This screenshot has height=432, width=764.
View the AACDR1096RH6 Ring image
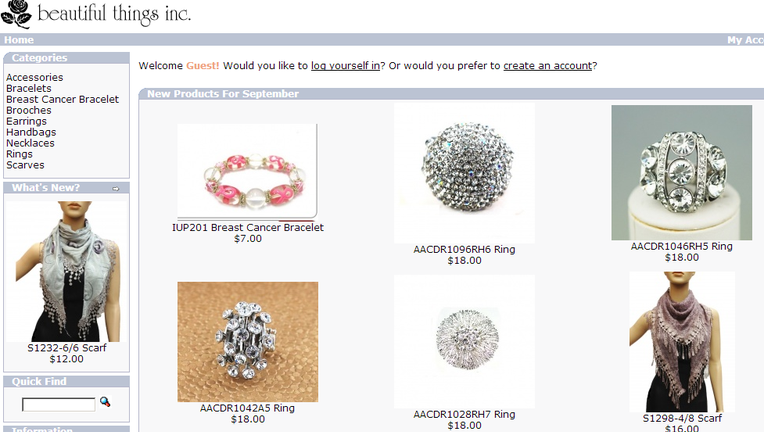(x=464, y=173)
